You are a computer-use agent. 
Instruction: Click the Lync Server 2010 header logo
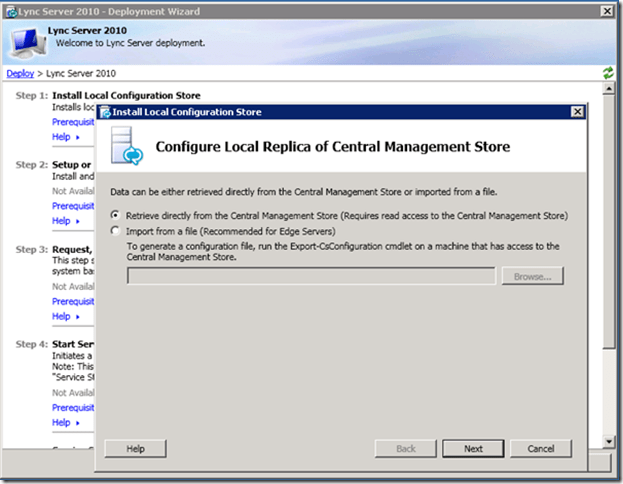28,40
